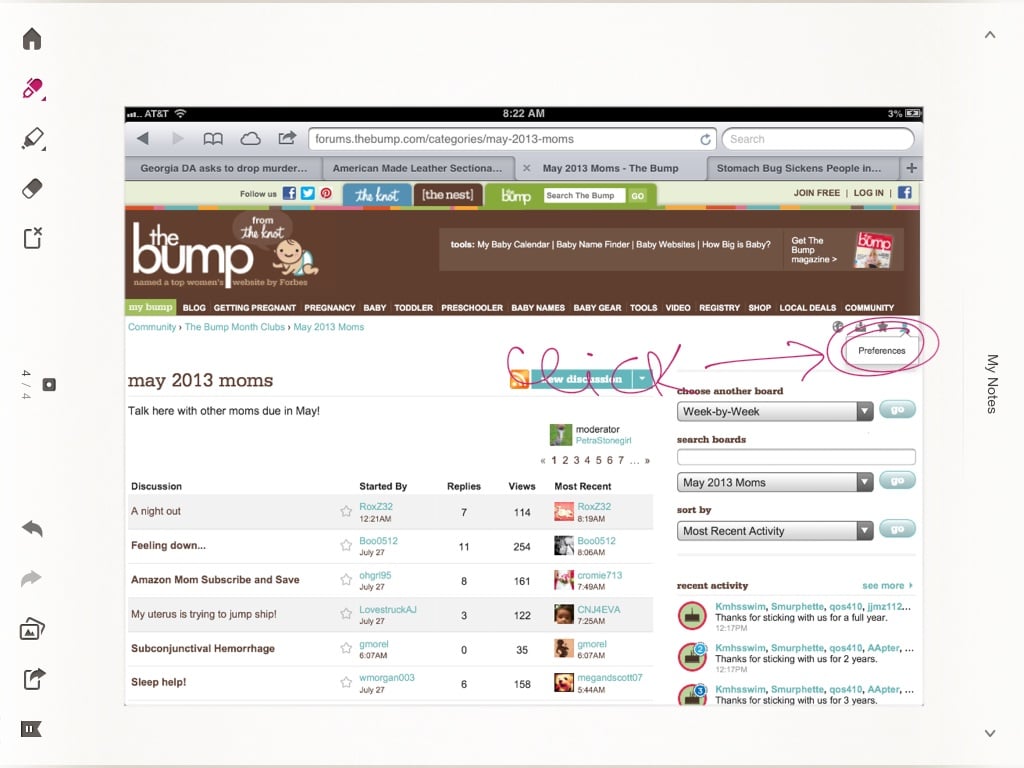Switch to The Nest site tab
Image resolution: width=1024 pixels, height=768 pixels.
tap(447, 195)
